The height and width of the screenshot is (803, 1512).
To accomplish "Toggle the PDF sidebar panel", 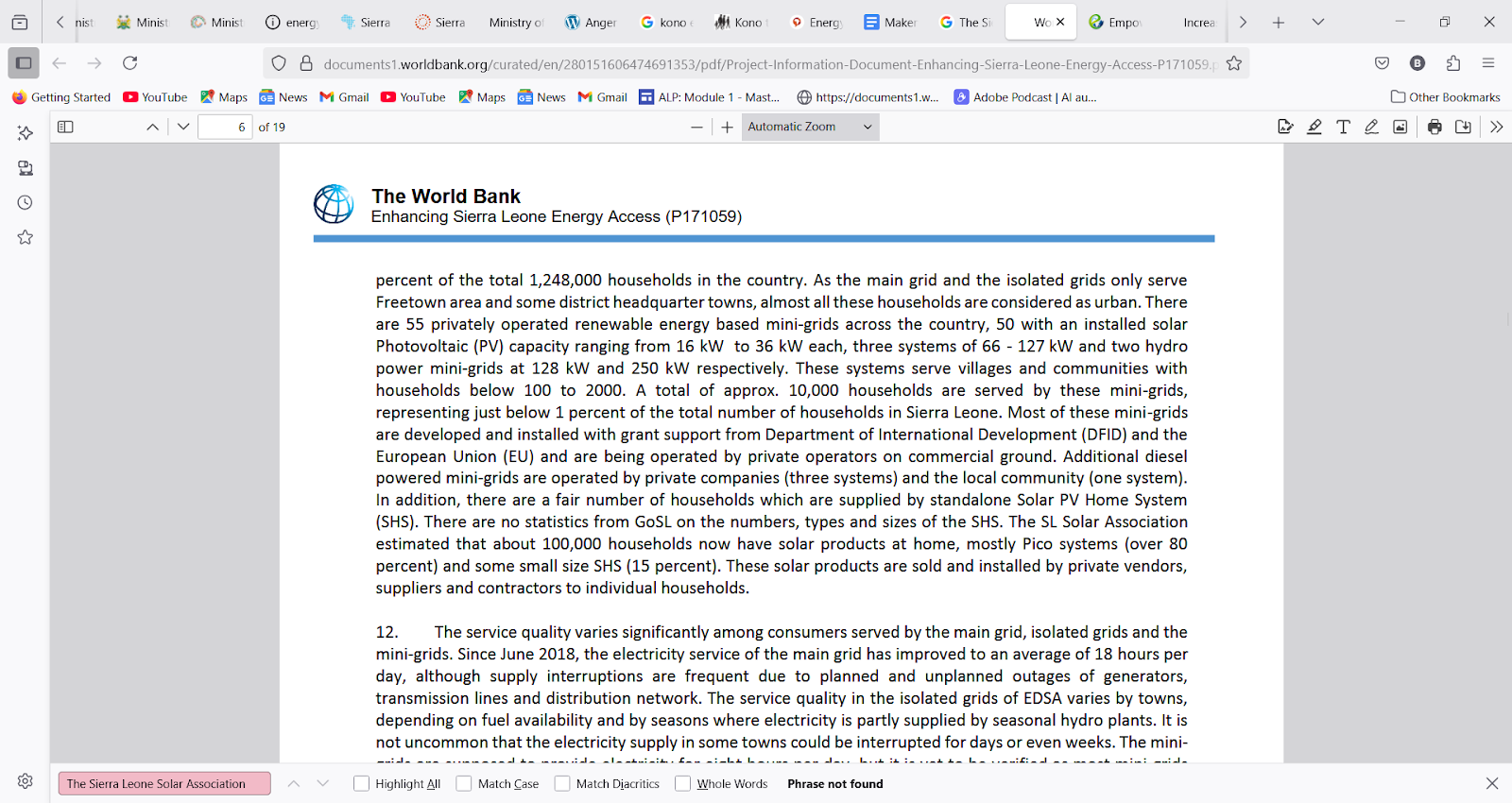I will [65, 127].
